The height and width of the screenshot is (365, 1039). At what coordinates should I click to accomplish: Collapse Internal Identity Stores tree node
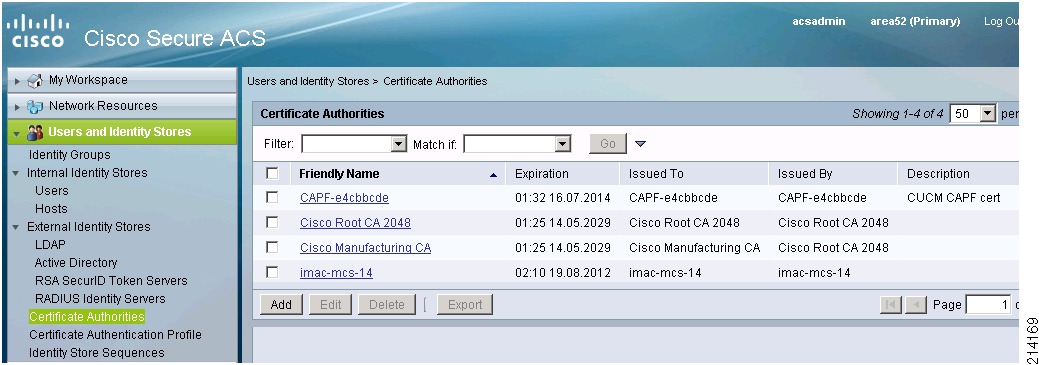pos(16,173)
